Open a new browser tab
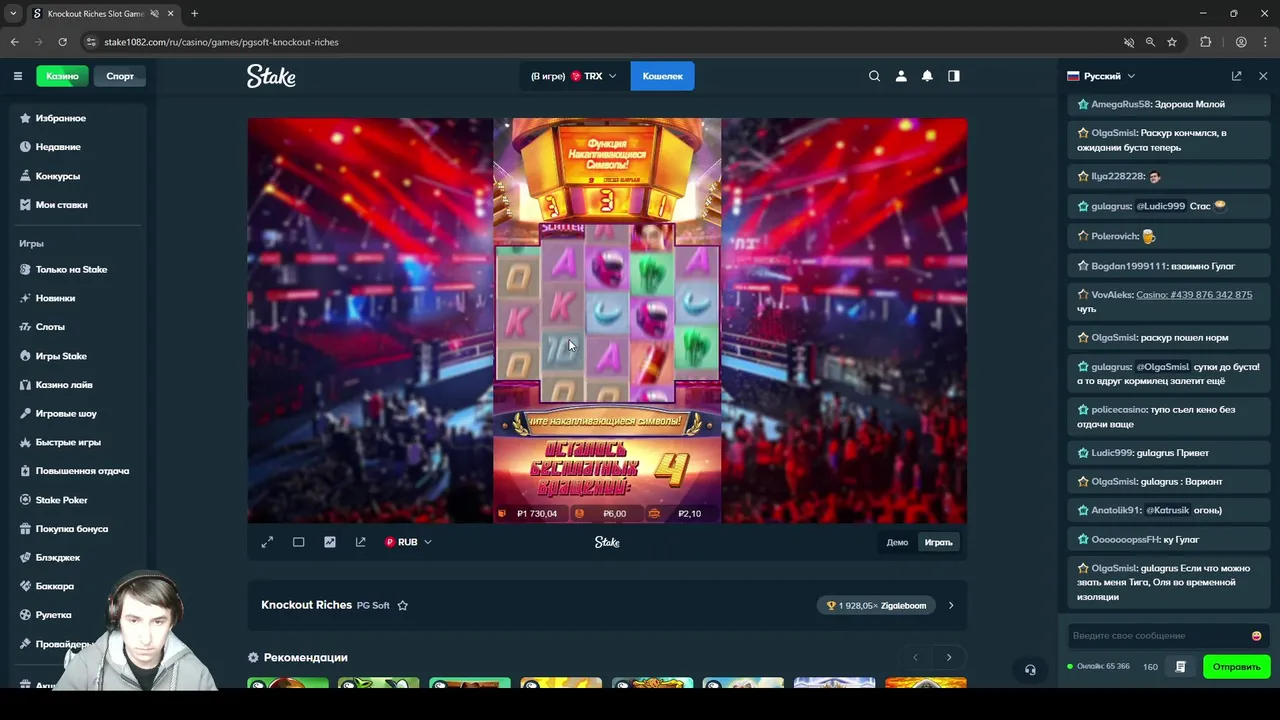1280x720 pixels. (x=194, y=14)
